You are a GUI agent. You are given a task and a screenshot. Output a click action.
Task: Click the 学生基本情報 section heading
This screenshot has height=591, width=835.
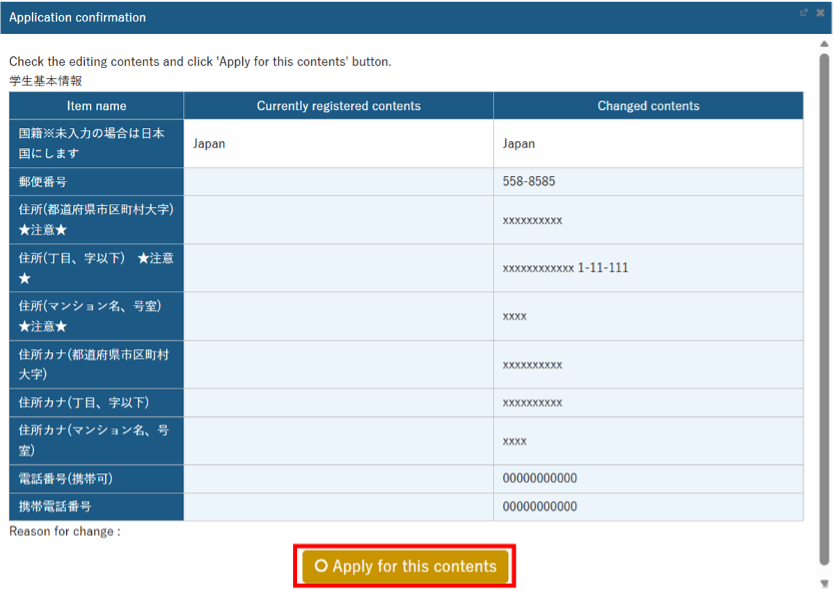coord(45,80)
